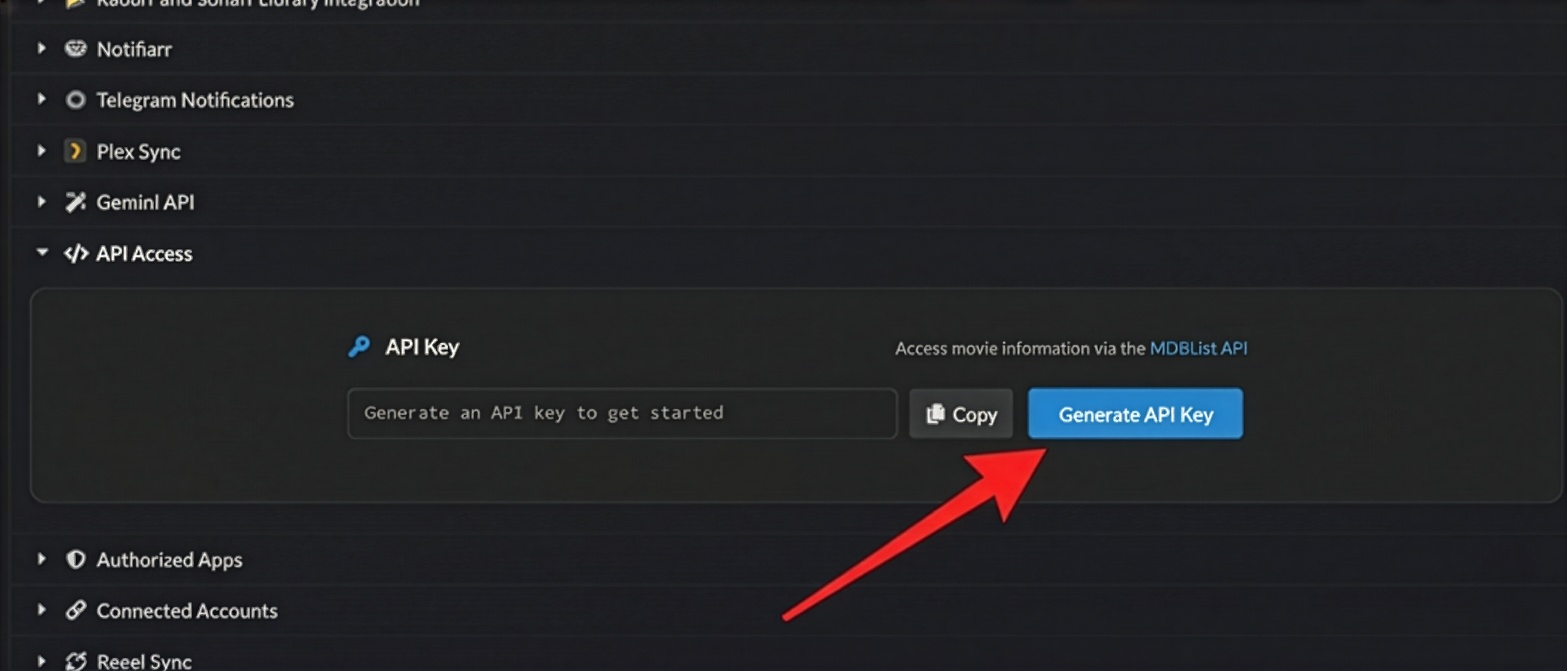
Task: Collapse the API Access section arrow
Action: [x=41, y=253]
